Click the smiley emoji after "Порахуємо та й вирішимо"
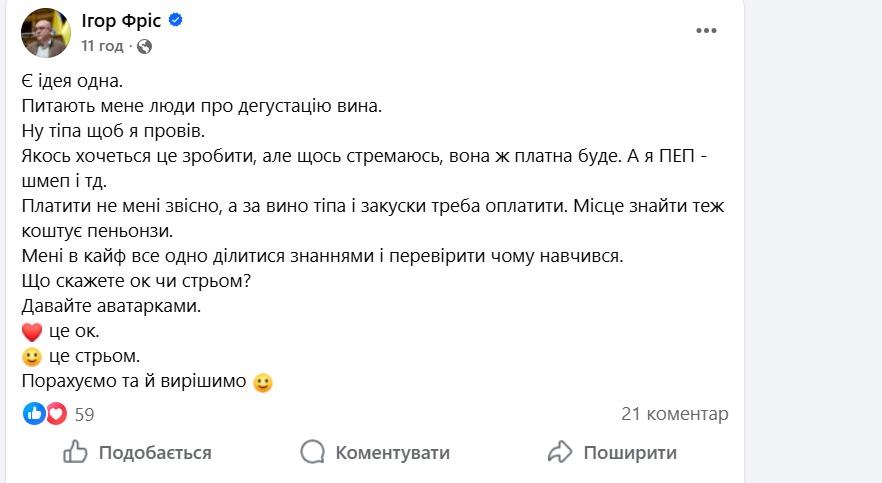 pos(263,381)
